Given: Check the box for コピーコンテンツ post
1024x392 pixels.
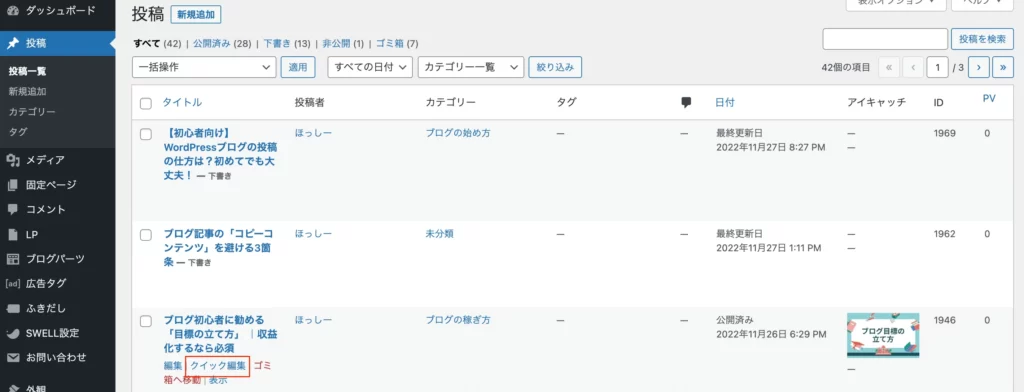Looking at the screenshot, I should tap(146, 235).
